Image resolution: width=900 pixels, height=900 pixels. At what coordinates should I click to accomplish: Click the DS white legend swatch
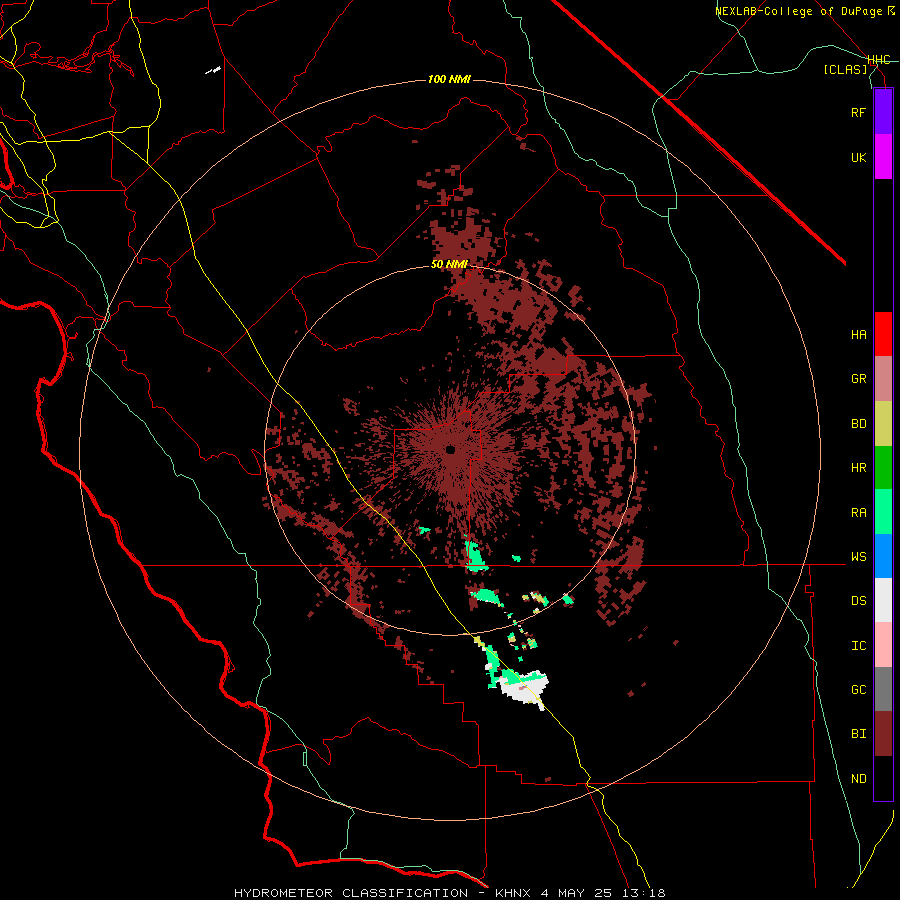(x=883, y=600)
